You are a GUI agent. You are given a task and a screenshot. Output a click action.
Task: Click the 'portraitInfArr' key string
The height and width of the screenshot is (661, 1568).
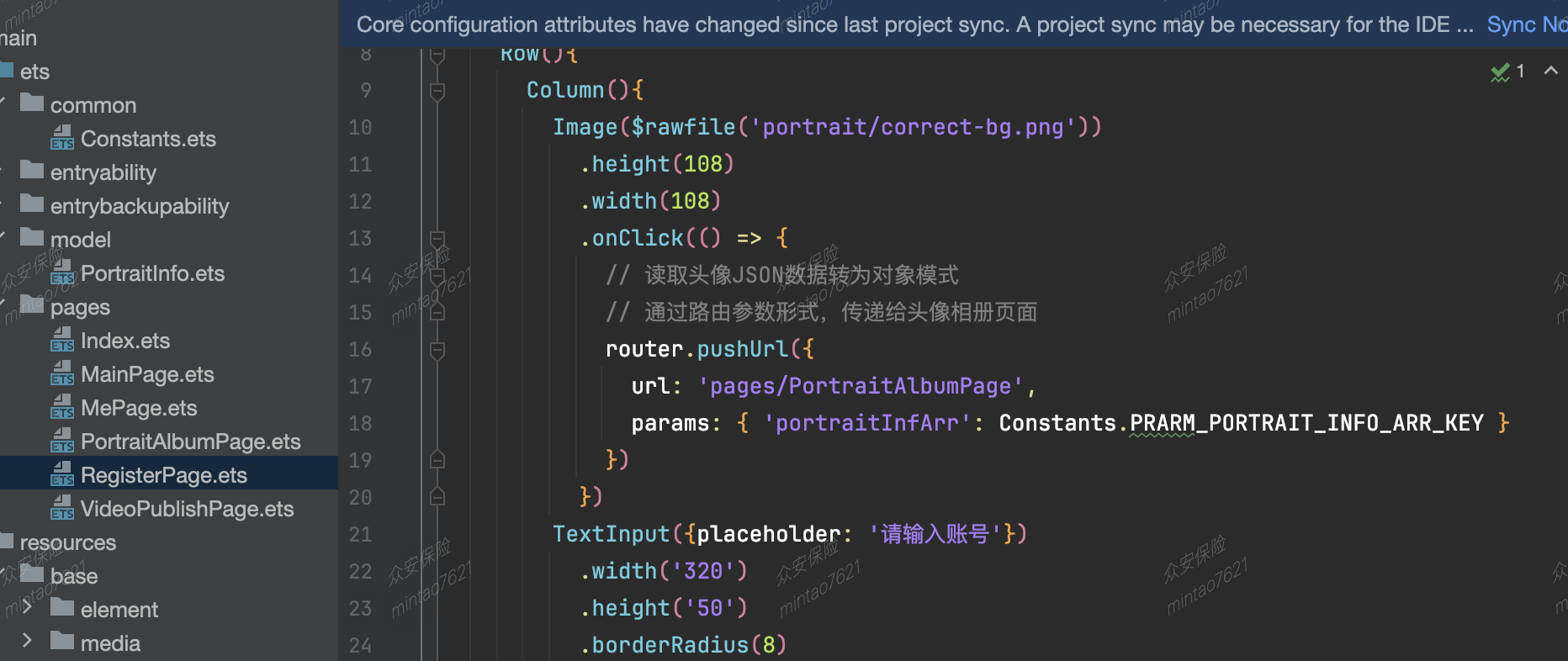[x=867, y=423]
